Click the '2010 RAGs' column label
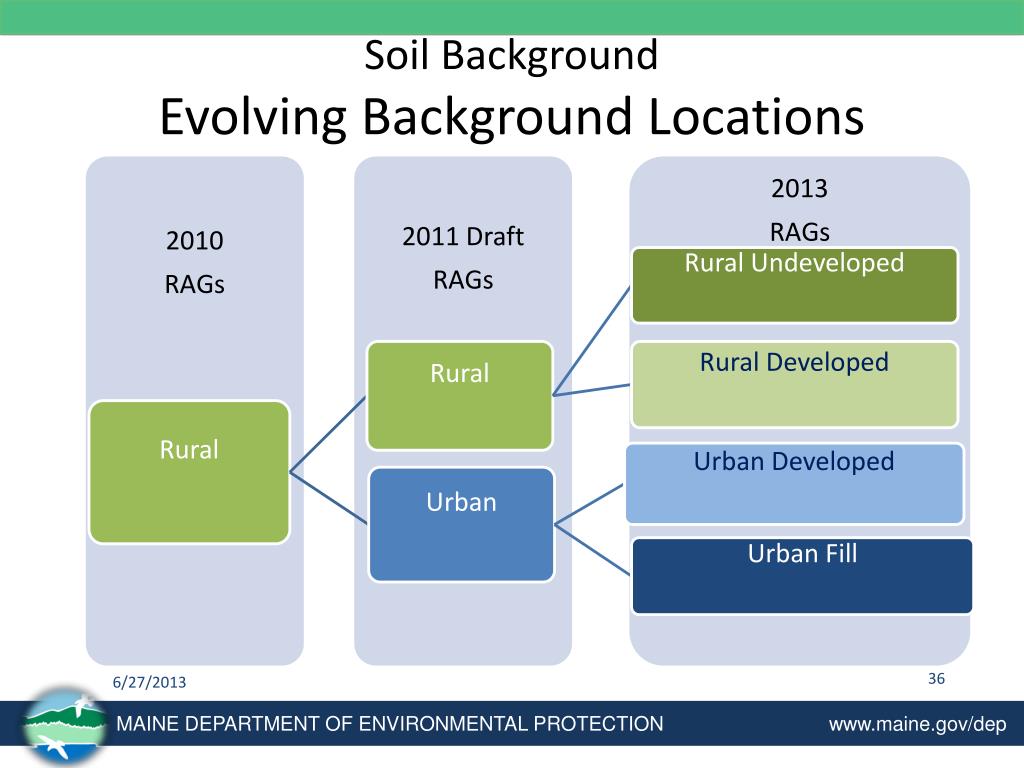This screenshot has width=1024, height=768. (195, 262)
